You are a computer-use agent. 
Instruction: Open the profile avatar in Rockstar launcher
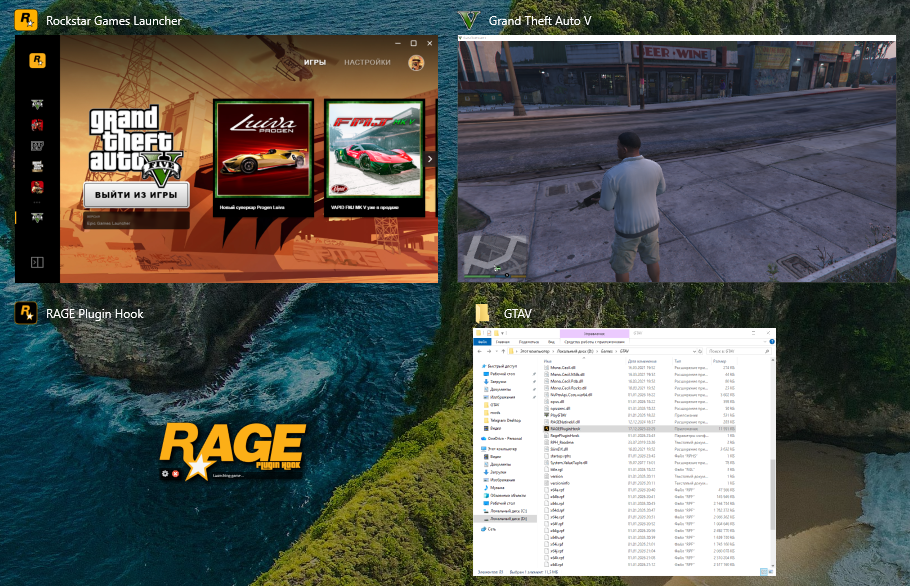pos(416,62)
